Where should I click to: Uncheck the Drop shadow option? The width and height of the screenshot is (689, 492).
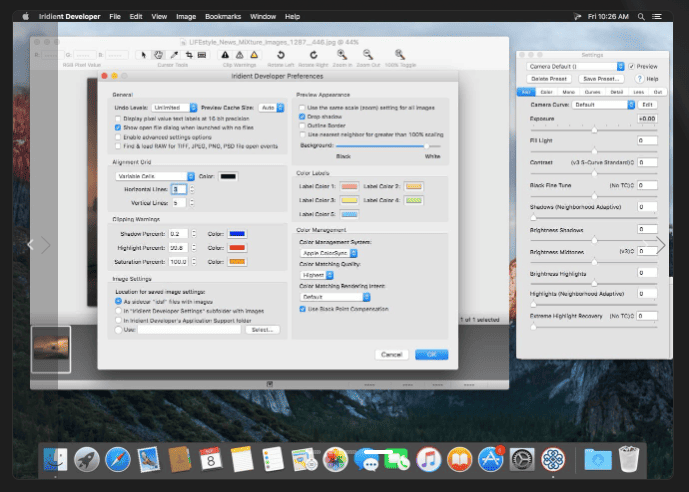tap(302, 116)
